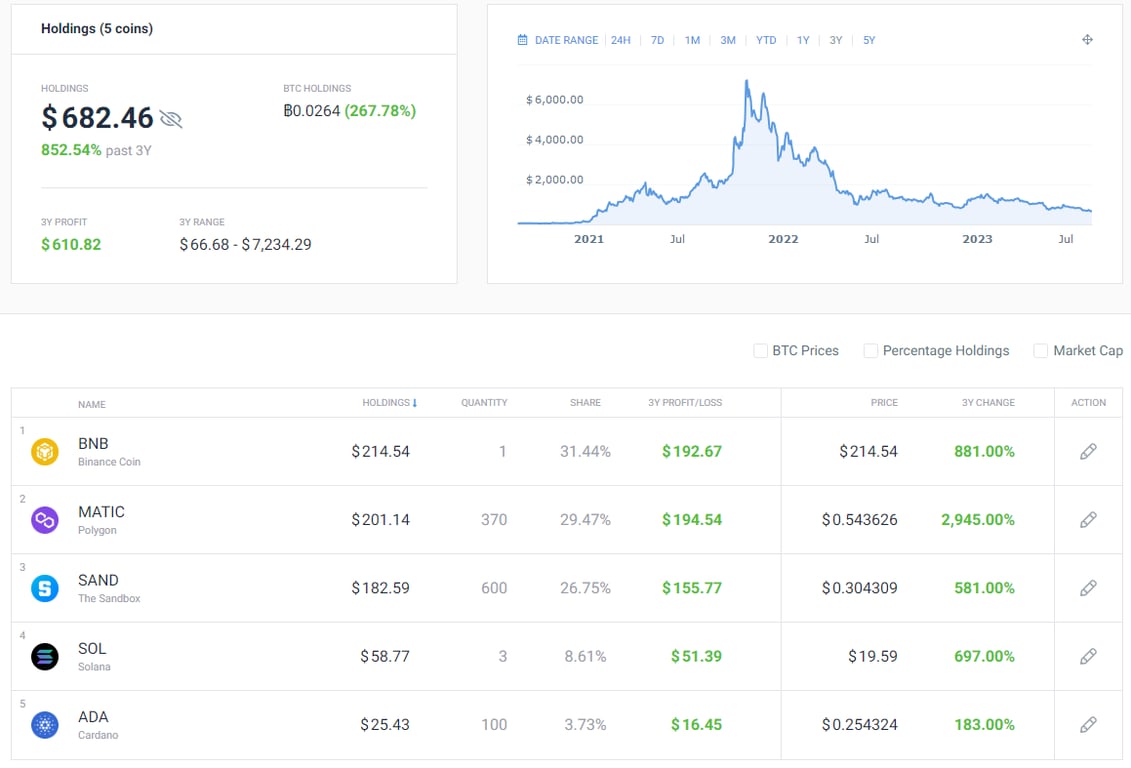Enable the BTC Prices checkbox

point(760,350)
